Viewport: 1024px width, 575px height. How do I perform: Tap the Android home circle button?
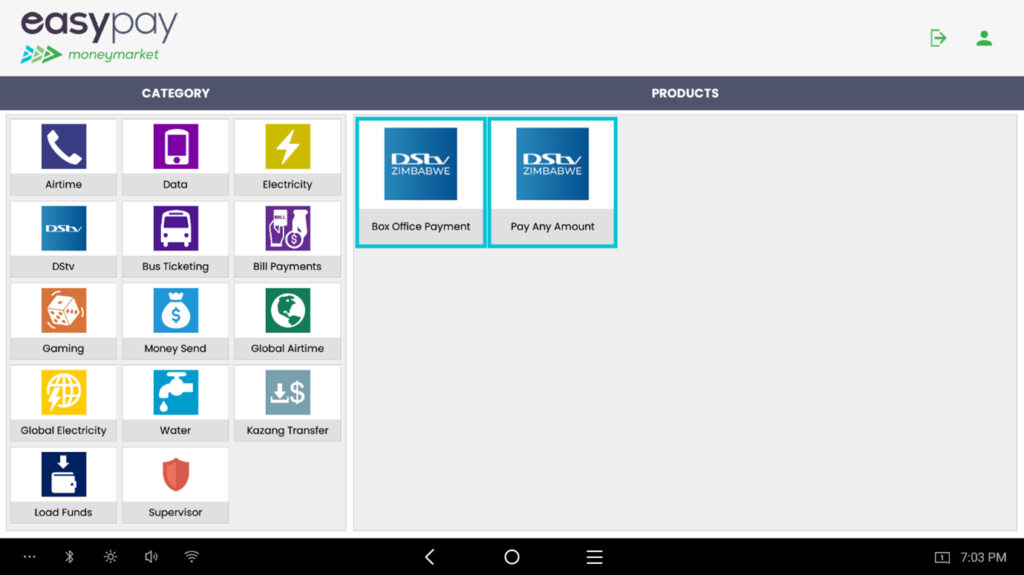[x=512, y=557]
